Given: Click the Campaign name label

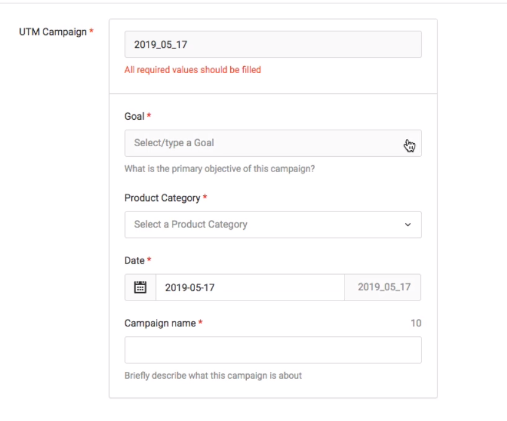Looking at the screenshot, I should (x=160, y=323).
